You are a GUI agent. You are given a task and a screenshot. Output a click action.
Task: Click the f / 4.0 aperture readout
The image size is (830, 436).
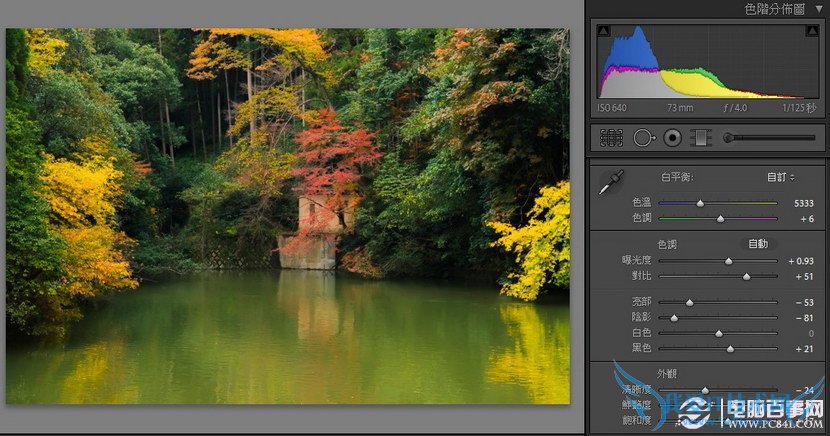735,108
